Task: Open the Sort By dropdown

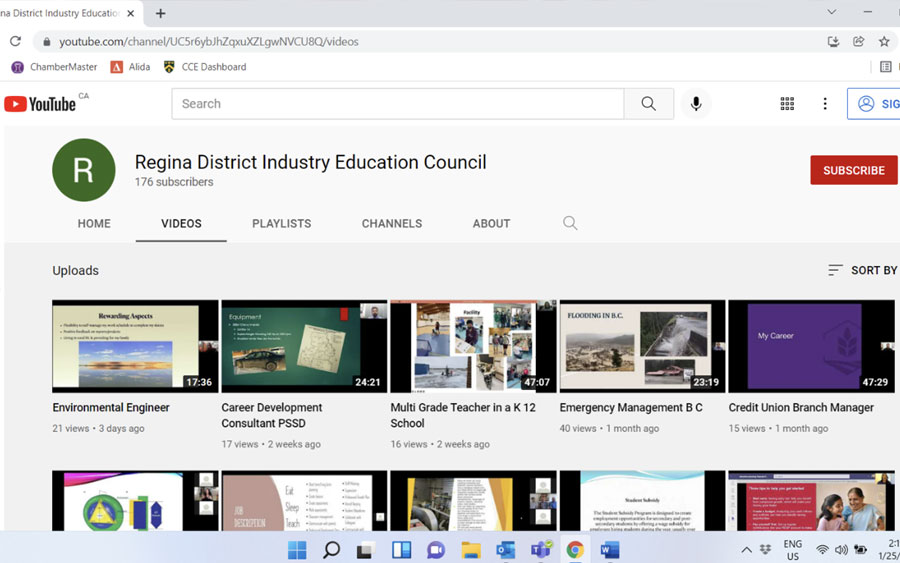Action: point(862,270)
